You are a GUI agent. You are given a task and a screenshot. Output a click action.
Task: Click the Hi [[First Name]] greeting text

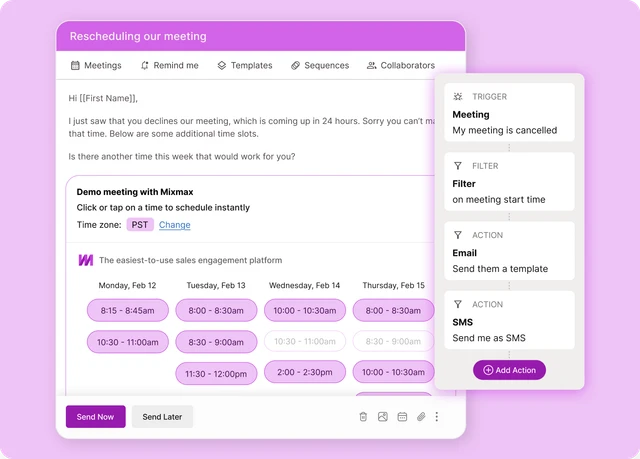[103, 98]
